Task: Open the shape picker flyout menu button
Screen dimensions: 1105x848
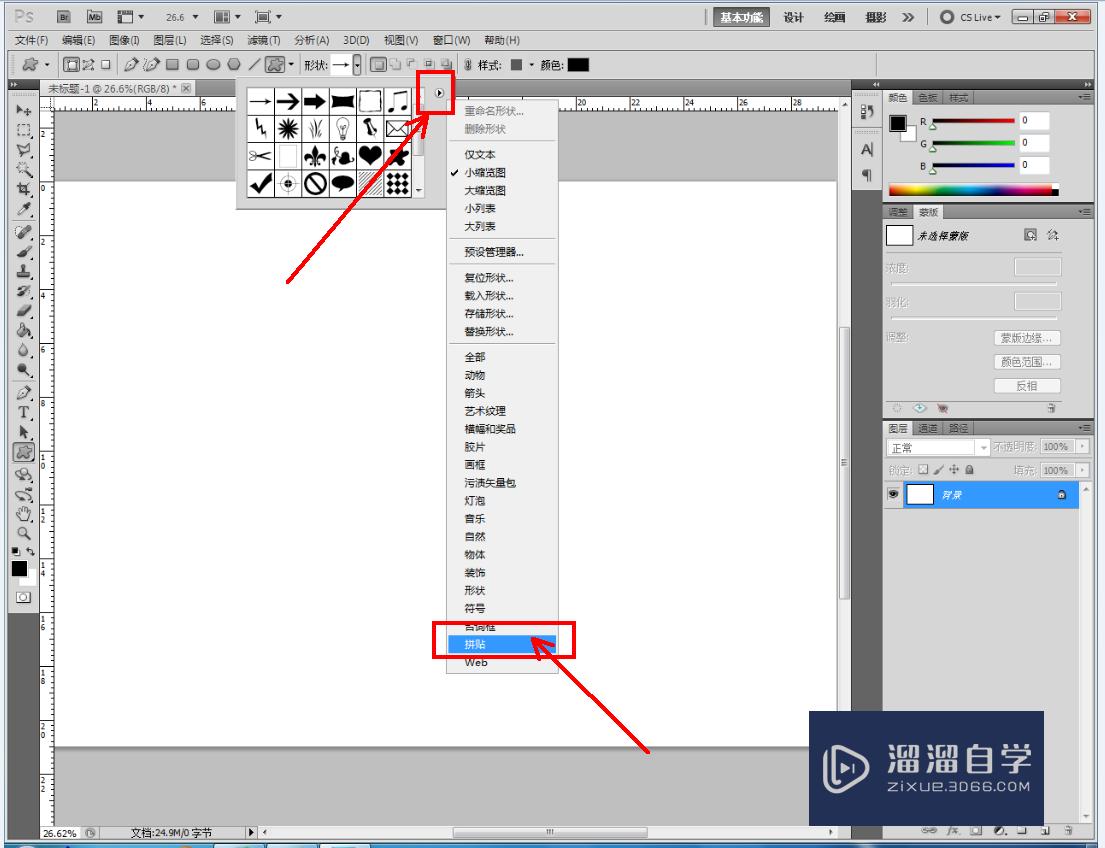Action: [x=439, y=92]
